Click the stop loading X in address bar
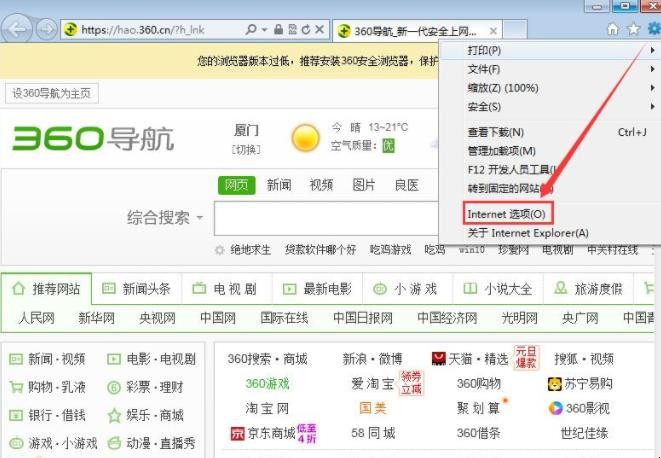The height and width of the screenshot is (458, 661). coord(320,30)
